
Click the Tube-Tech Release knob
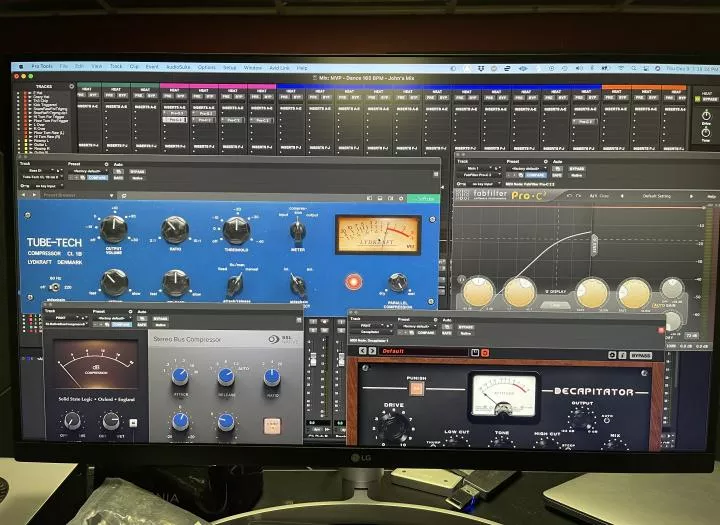[175, 283]
